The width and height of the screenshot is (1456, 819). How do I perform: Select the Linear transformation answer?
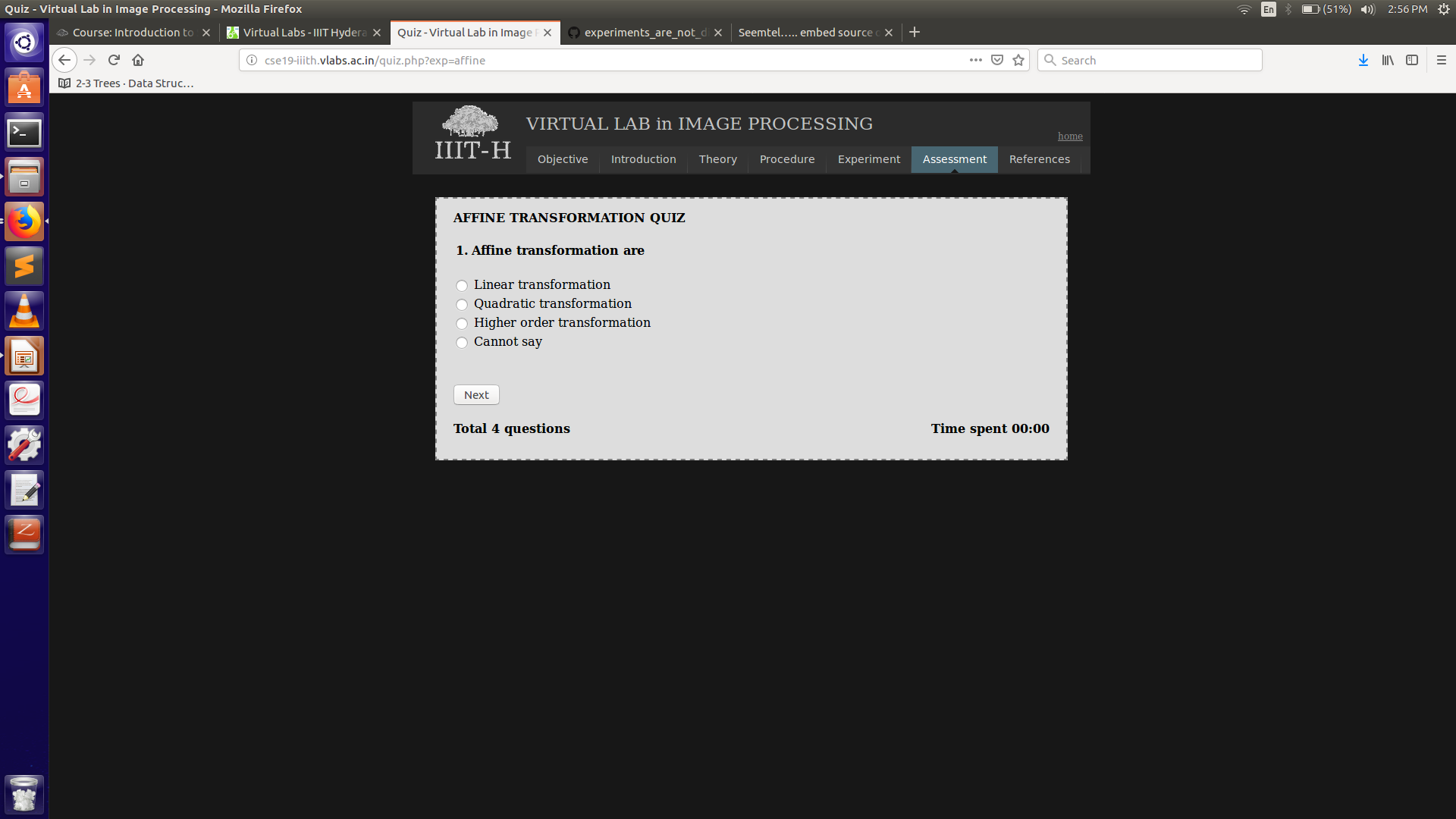coord(461,285)
